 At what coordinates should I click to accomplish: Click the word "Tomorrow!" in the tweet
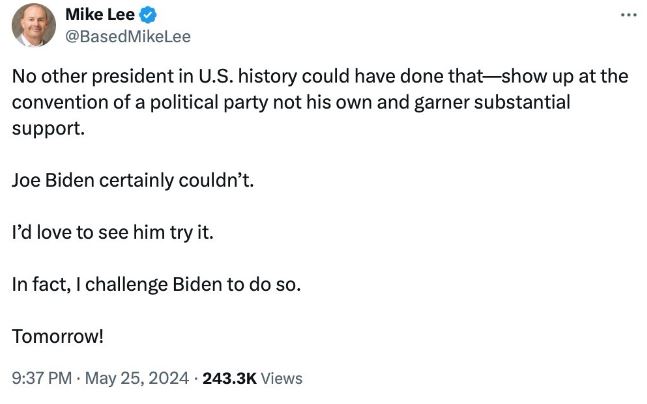[57, 336]
